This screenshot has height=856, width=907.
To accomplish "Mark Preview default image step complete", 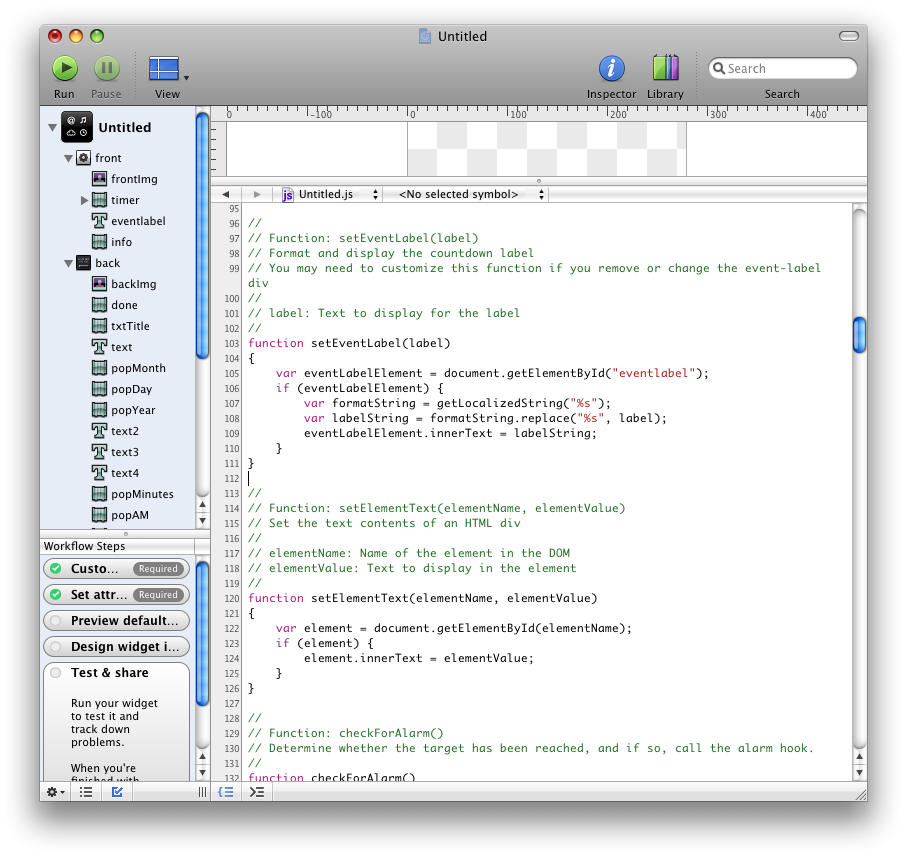I will click(56, 621).
